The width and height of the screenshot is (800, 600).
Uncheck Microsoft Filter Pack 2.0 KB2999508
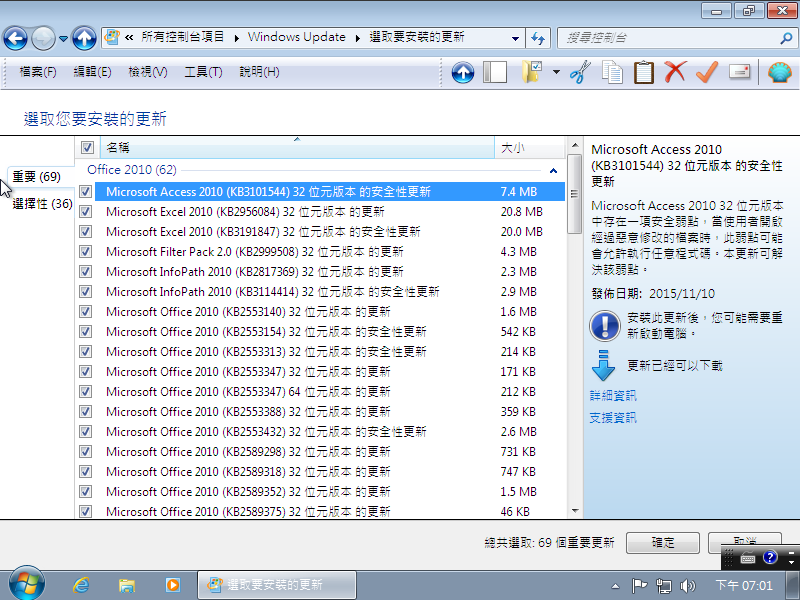pos(86,252)
